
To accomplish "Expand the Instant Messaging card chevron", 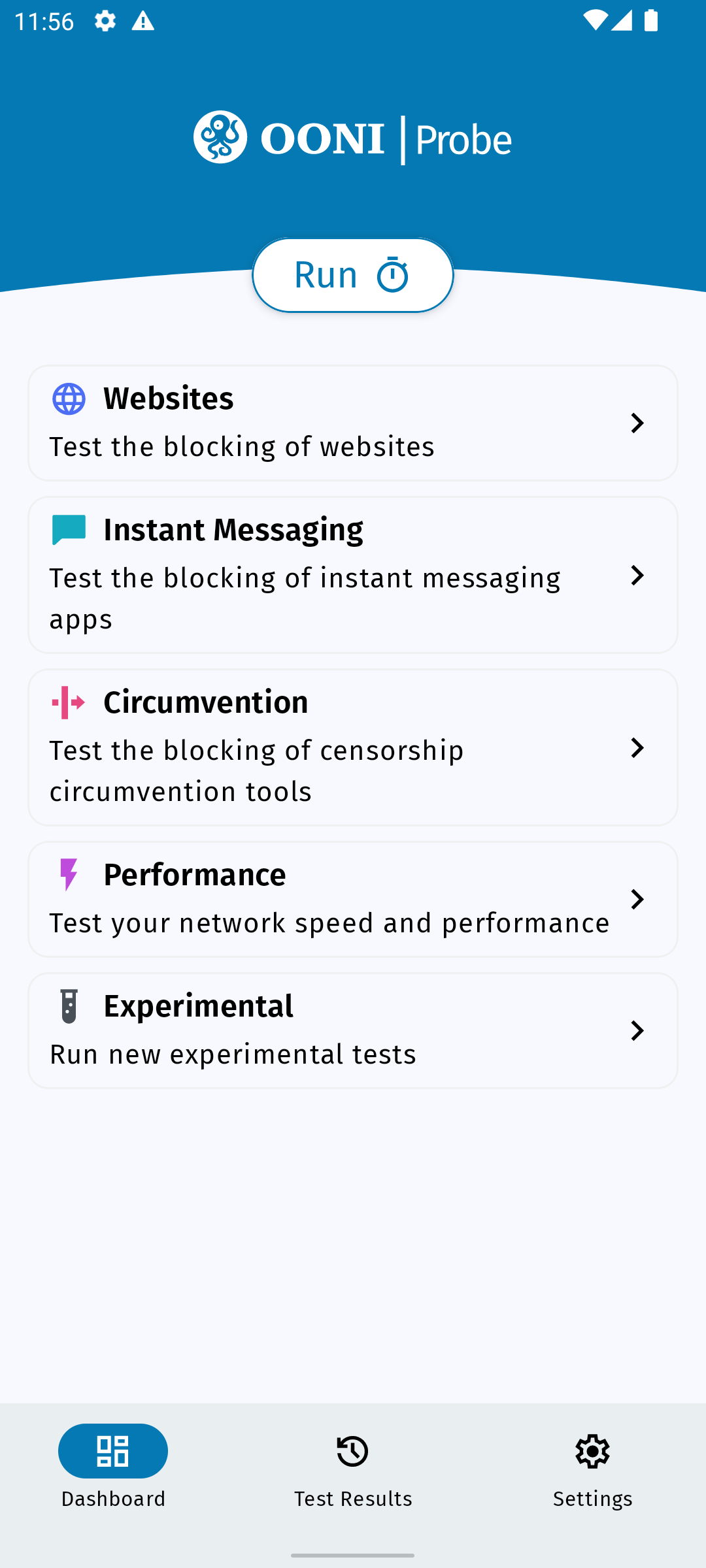I will click(x=637, y=575).
